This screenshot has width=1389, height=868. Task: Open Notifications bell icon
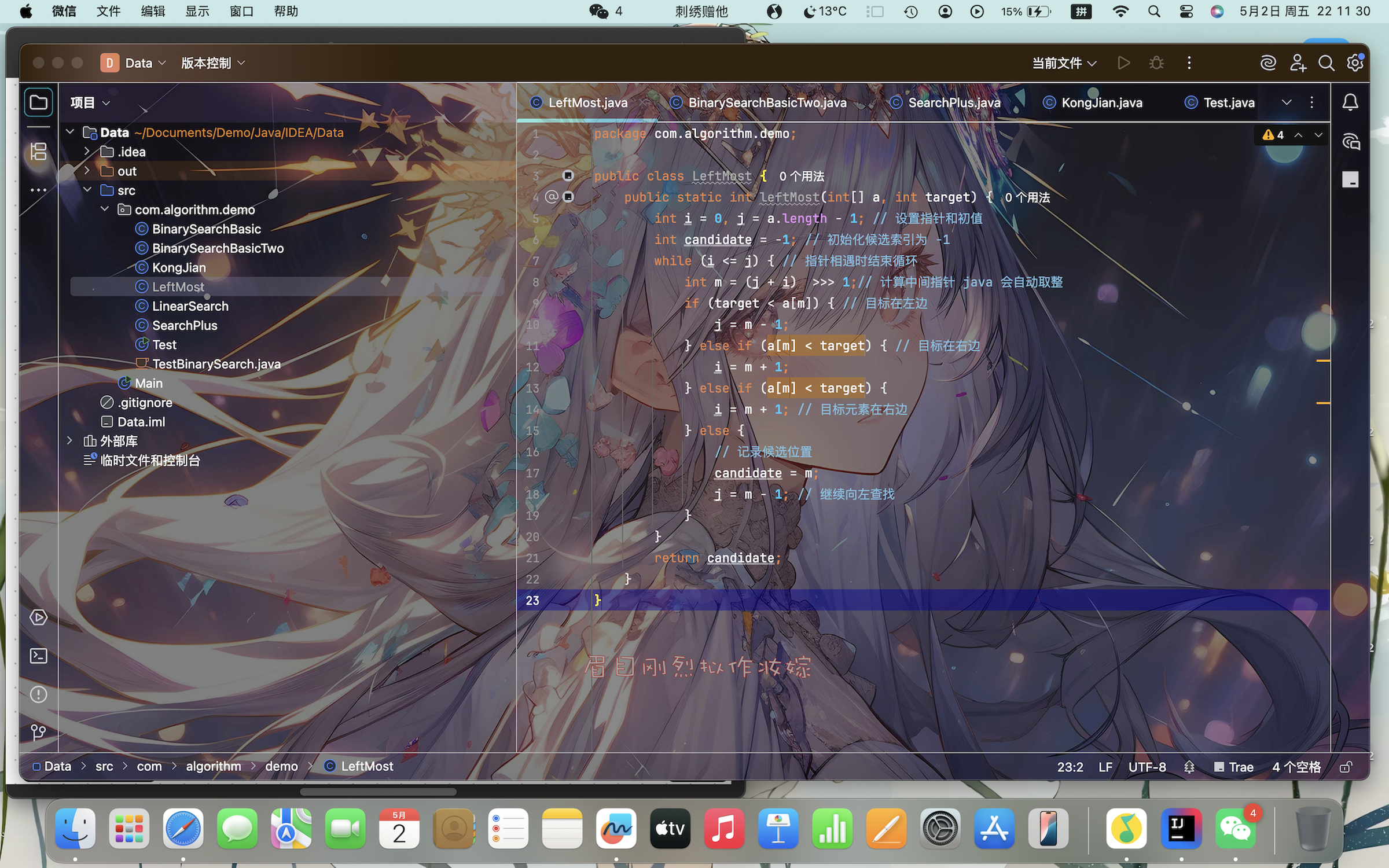click(1350, 102)
